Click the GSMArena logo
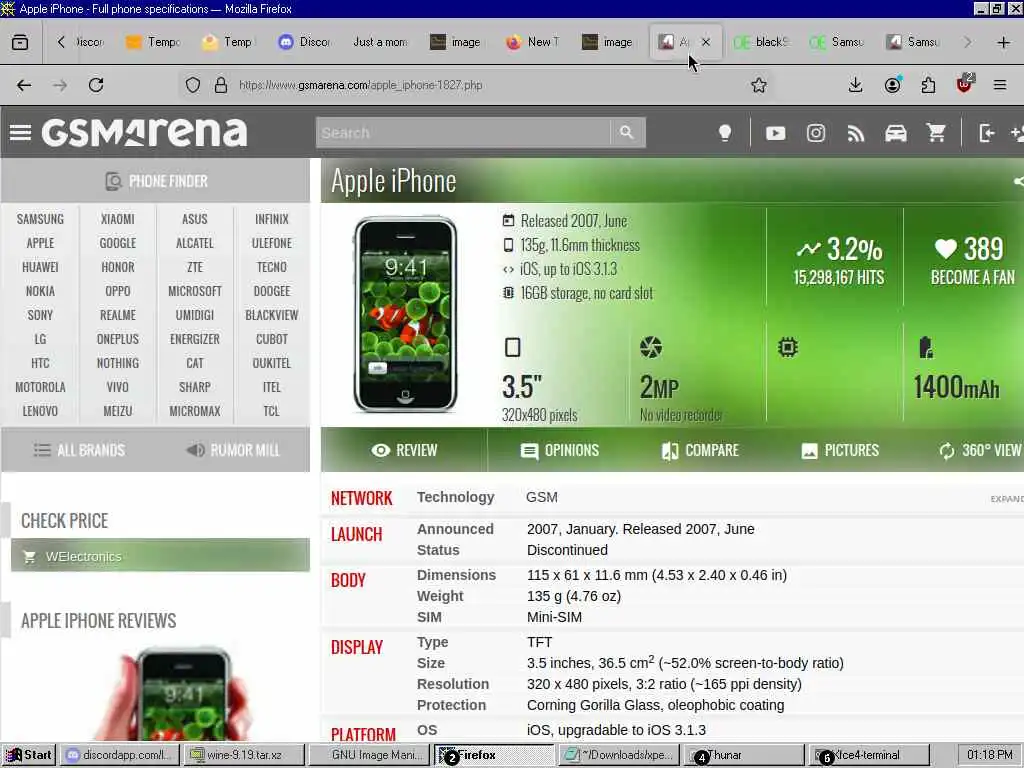The height and width of the screenshot is (768, 1024). 144,132
